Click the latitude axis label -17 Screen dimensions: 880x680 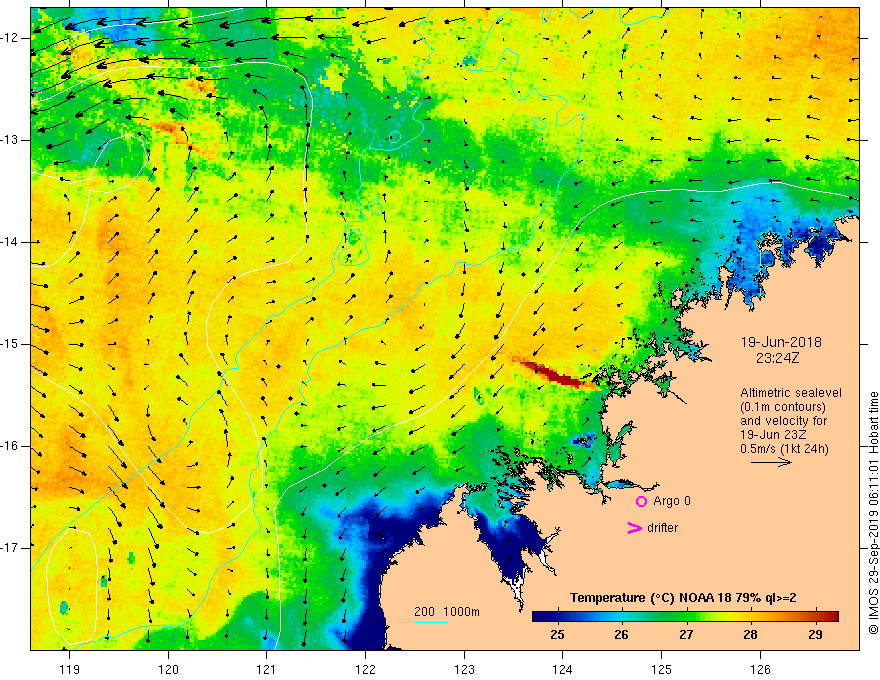(10, 548)
